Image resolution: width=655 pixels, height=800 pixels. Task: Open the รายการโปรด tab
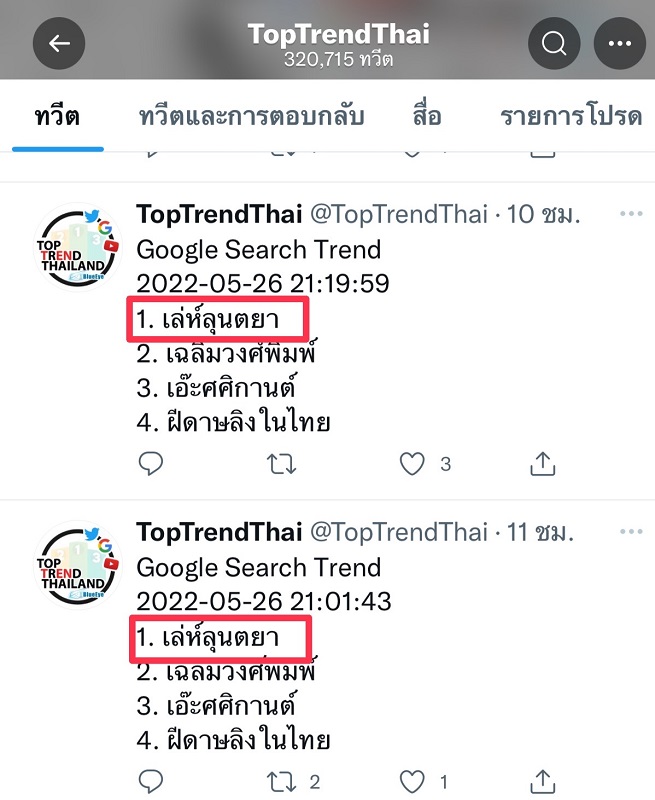point(571,116)
